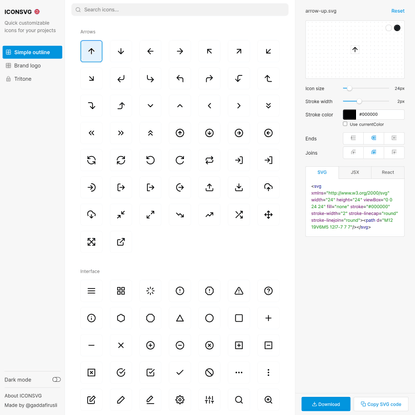Select the arrow-up icon

(x=91, y=51)
